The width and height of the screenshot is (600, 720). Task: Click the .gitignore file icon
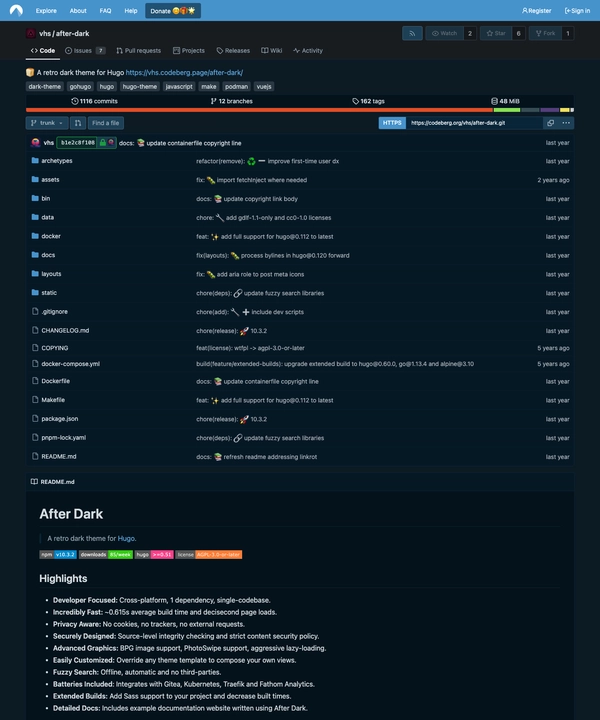(35, 311)
